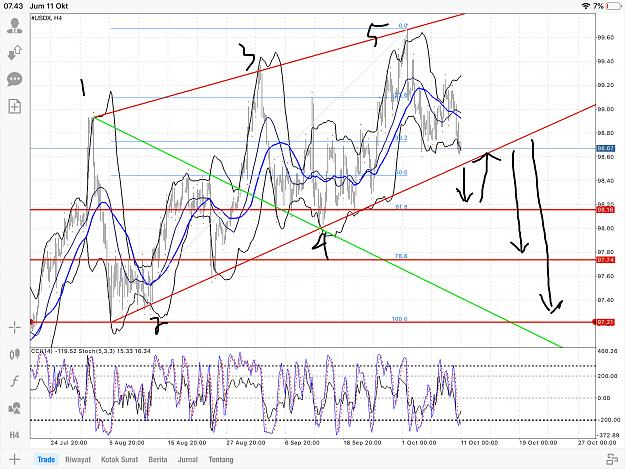The width and height of the screenshot is (625, 469).
Task: Tap the layout icon at bottom right
Action: tap(611, 459)
